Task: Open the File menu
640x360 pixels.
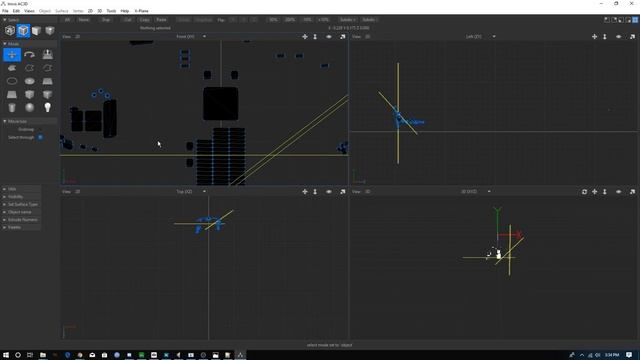Action: coord(5,11)
